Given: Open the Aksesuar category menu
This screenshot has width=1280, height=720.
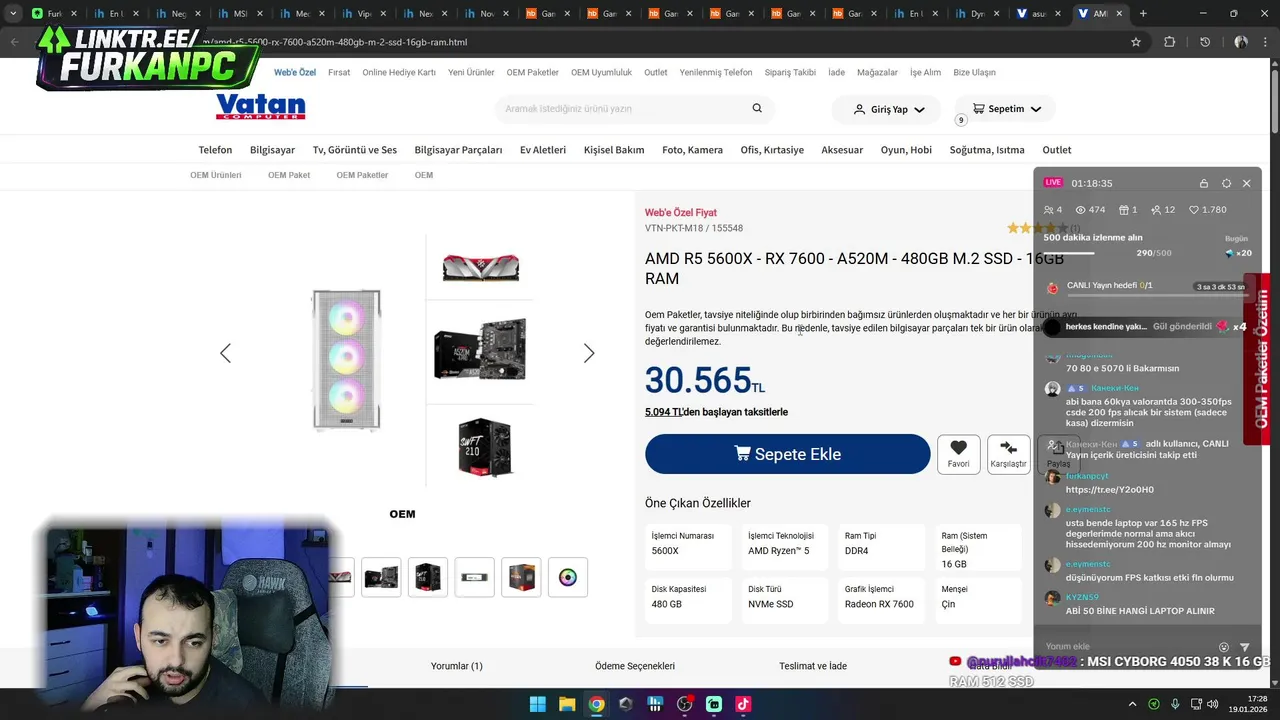Looking at the screenshot, I should click(842, 150).
